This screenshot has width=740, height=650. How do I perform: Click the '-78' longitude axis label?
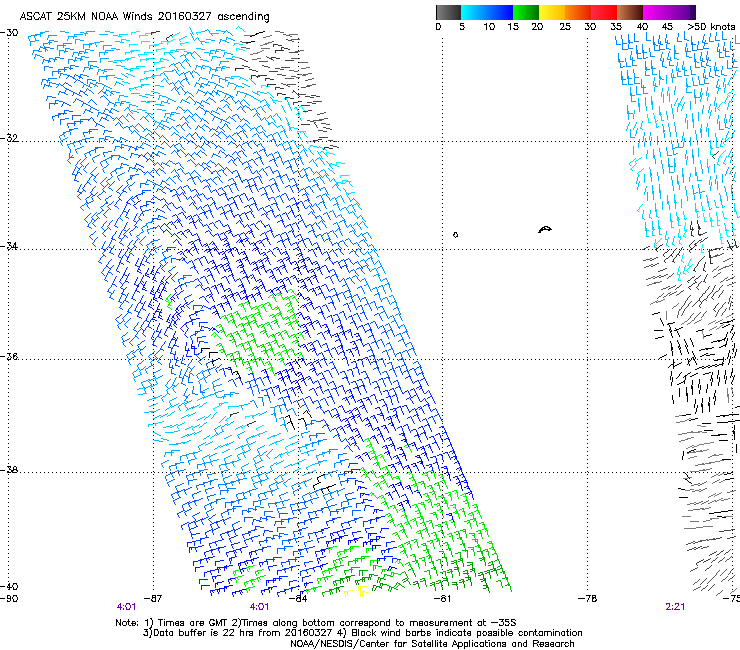[x=588, y=599]
